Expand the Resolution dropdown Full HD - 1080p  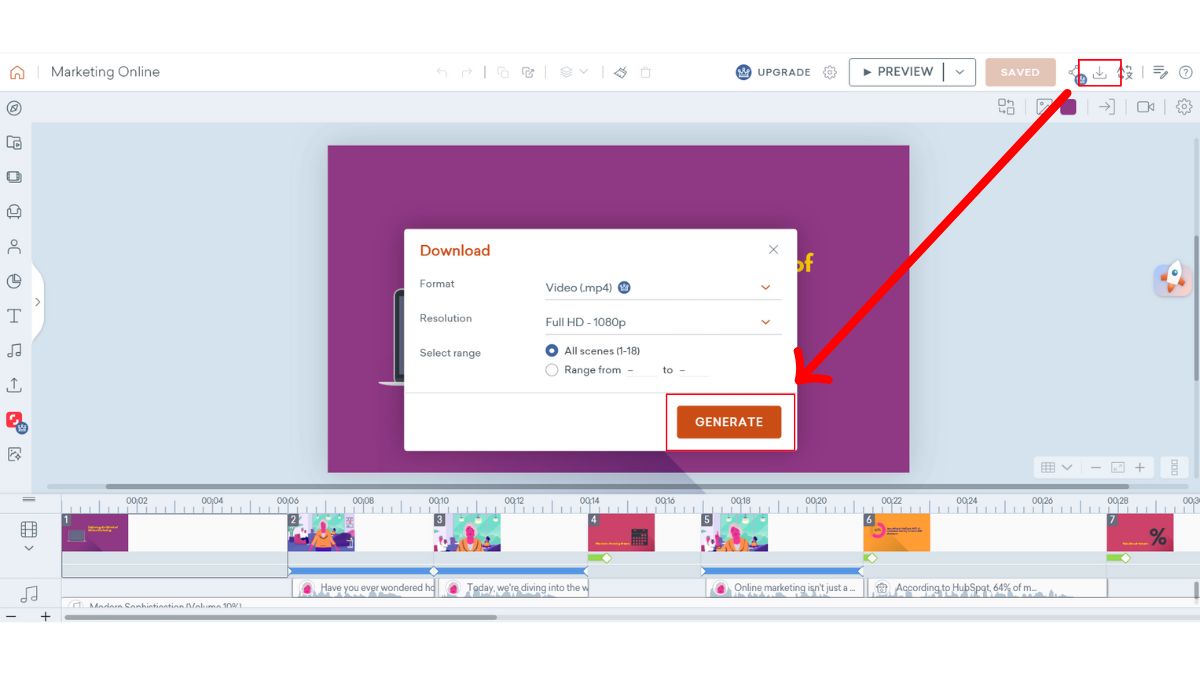660,322
